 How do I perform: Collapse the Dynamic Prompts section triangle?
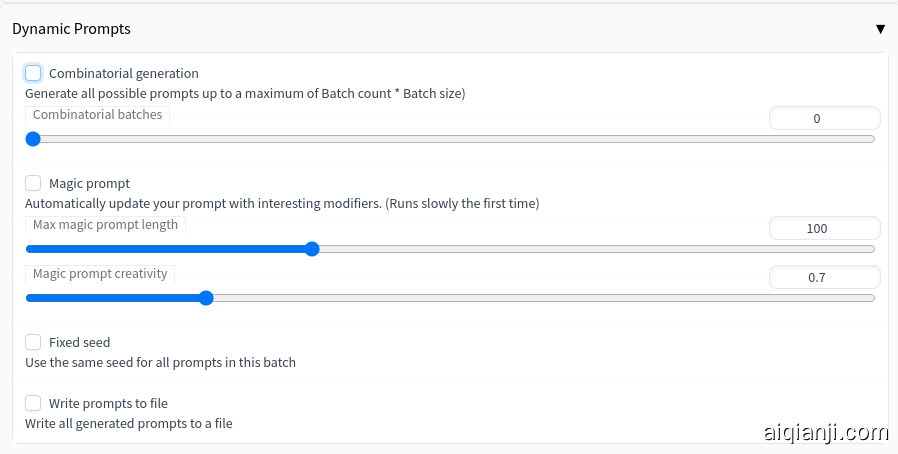[x=880, y=29]
